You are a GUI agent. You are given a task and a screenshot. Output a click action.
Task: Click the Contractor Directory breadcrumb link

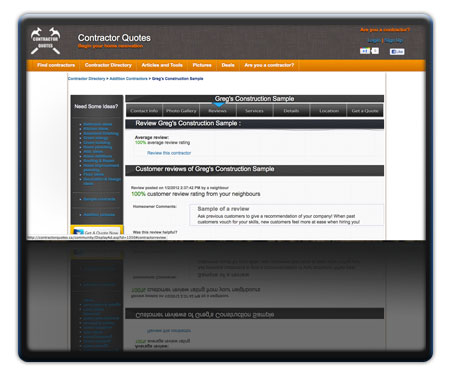86,79
